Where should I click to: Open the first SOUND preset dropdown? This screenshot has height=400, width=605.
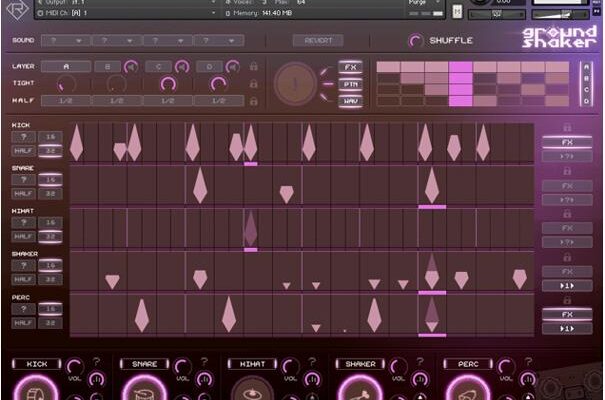pos(65,41)
